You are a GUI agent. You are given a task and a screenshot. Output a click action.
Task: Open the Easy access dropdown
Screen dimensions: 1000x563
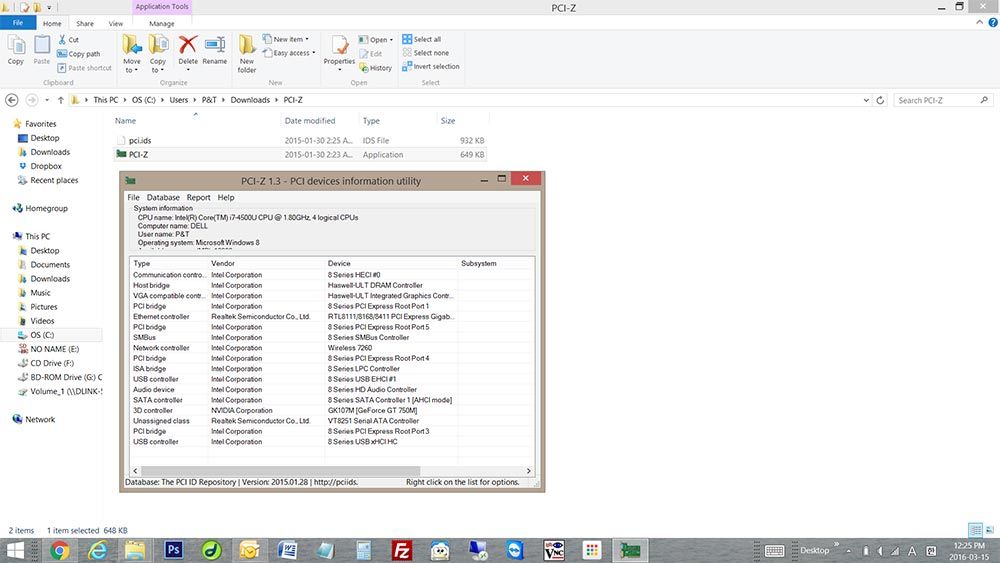pyautogui.click(x=289, y=53)
